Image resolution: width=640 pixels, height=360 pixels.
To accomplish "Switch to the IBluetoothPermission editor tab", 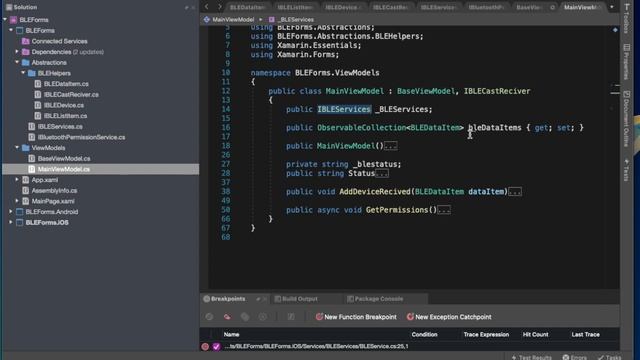I will coord(486,7).
